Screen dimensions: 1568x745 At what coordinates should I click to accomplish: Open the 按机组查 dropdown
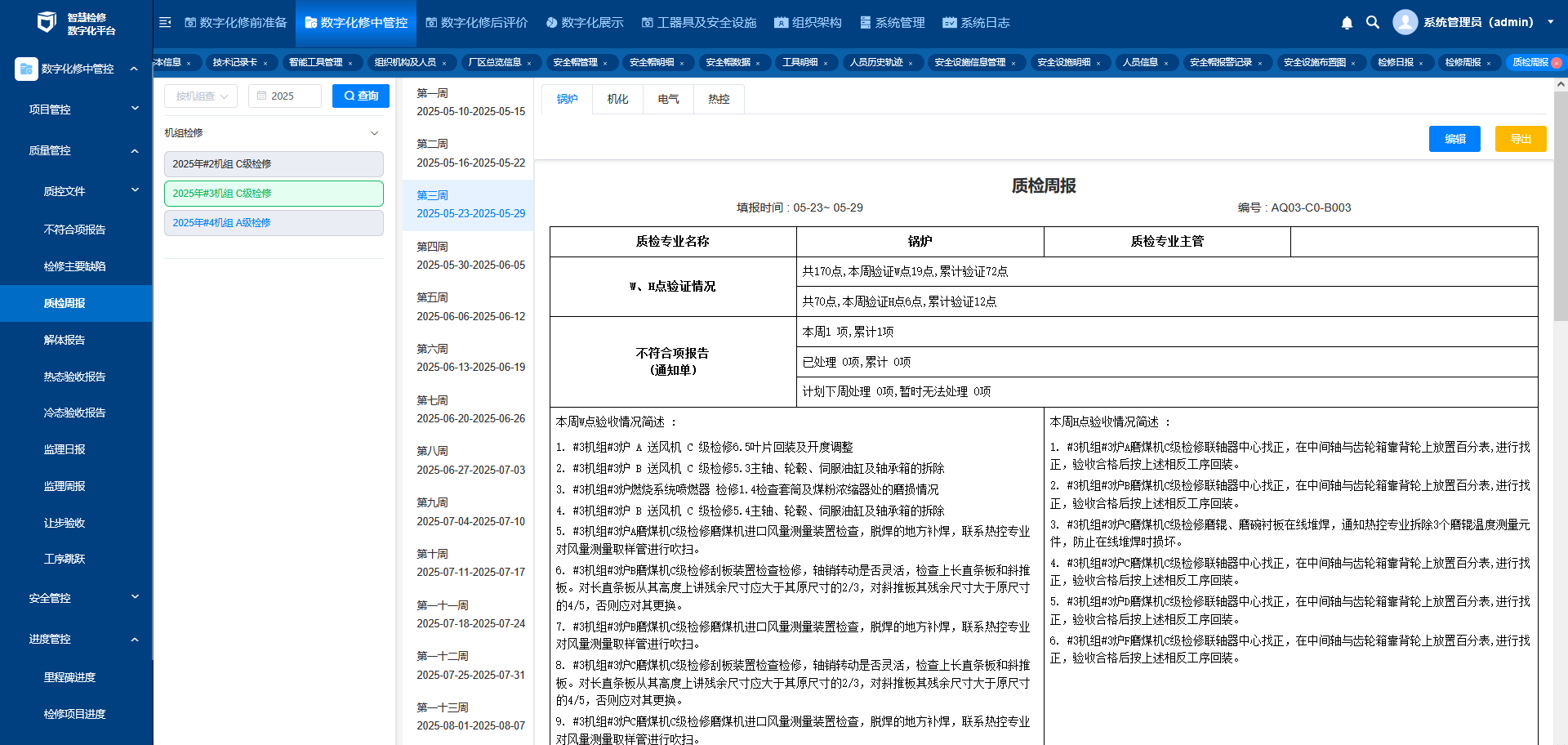tap(201, 96)
